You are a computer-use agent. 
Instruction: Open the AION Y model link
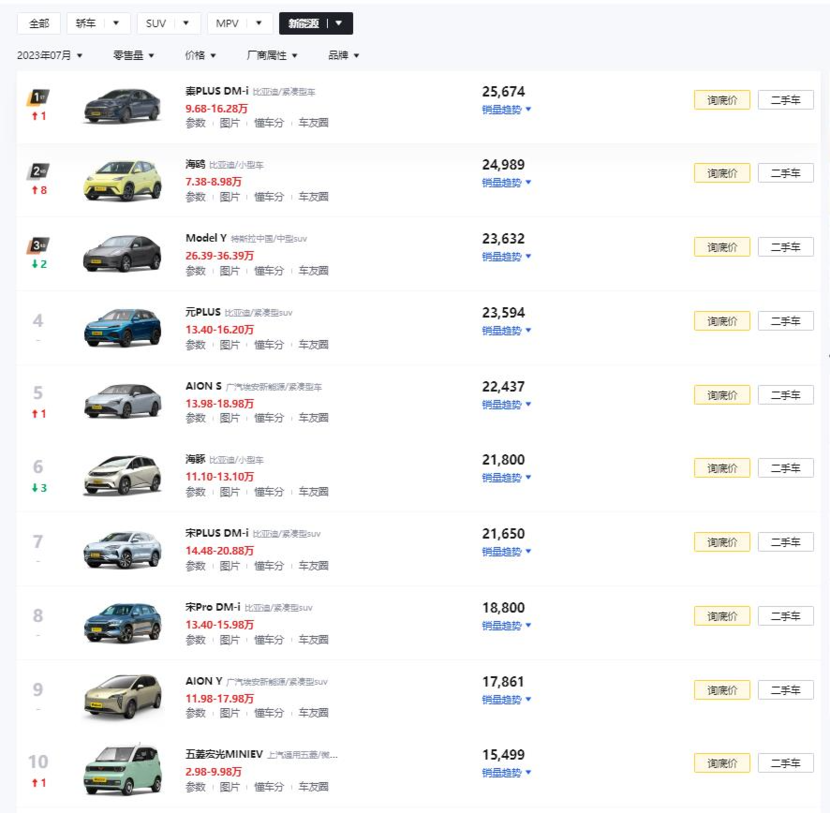tap(204, 681)
